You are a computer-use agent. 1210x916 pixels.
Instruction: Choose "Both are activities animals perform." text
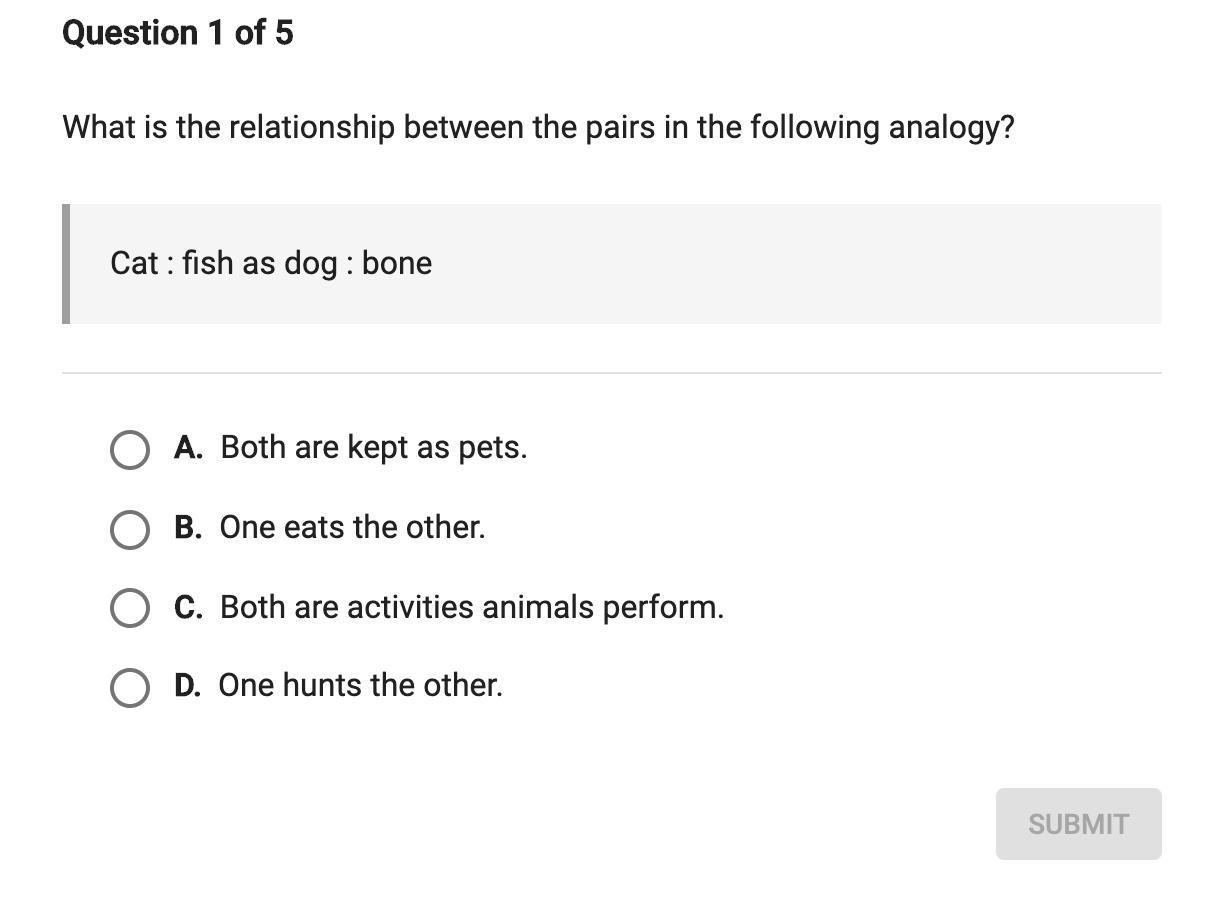pyautogui.click(x=471, y=607)
